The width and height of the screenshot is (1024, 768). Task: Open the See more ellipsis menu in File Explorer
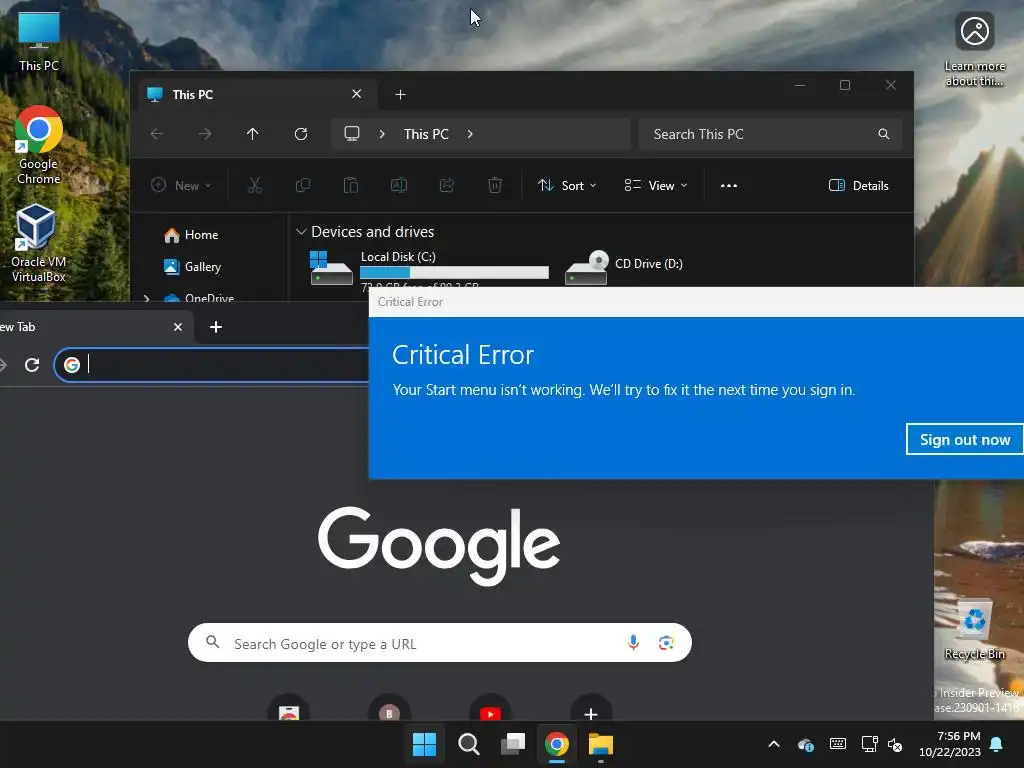(x=729, y=185)
